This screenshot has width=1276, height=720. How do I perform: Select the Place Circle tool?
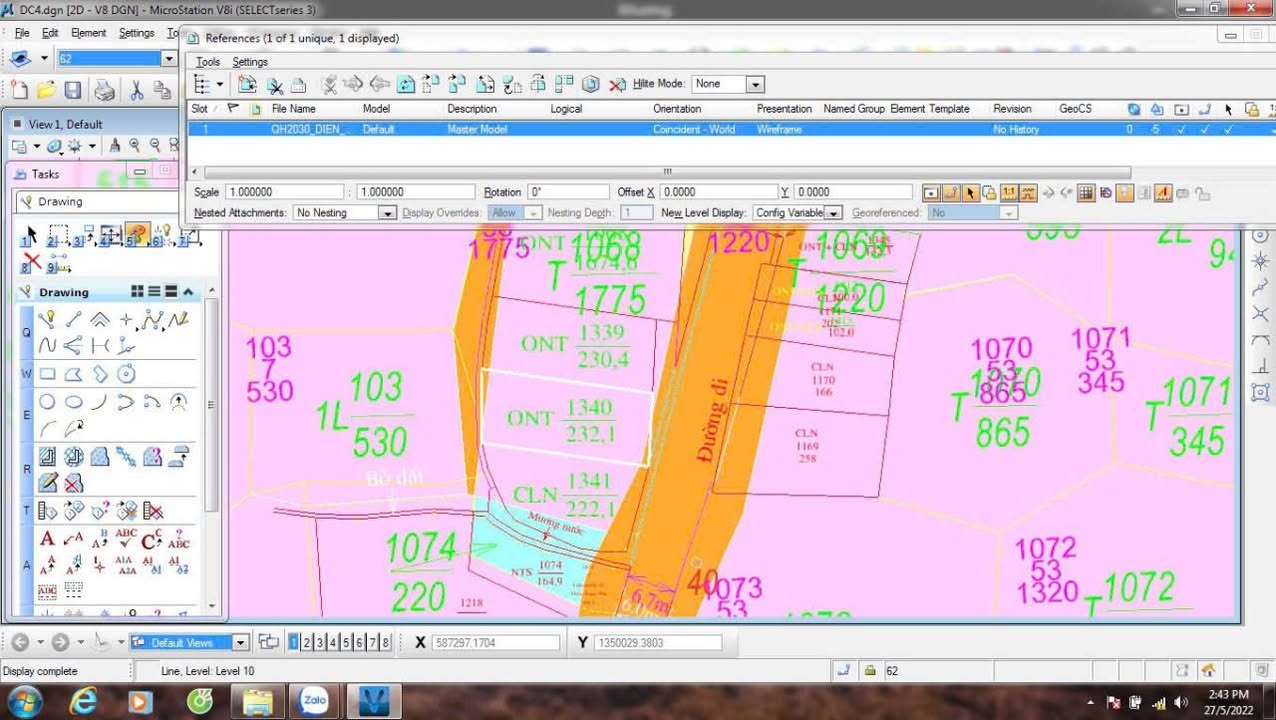click(47, 403)
